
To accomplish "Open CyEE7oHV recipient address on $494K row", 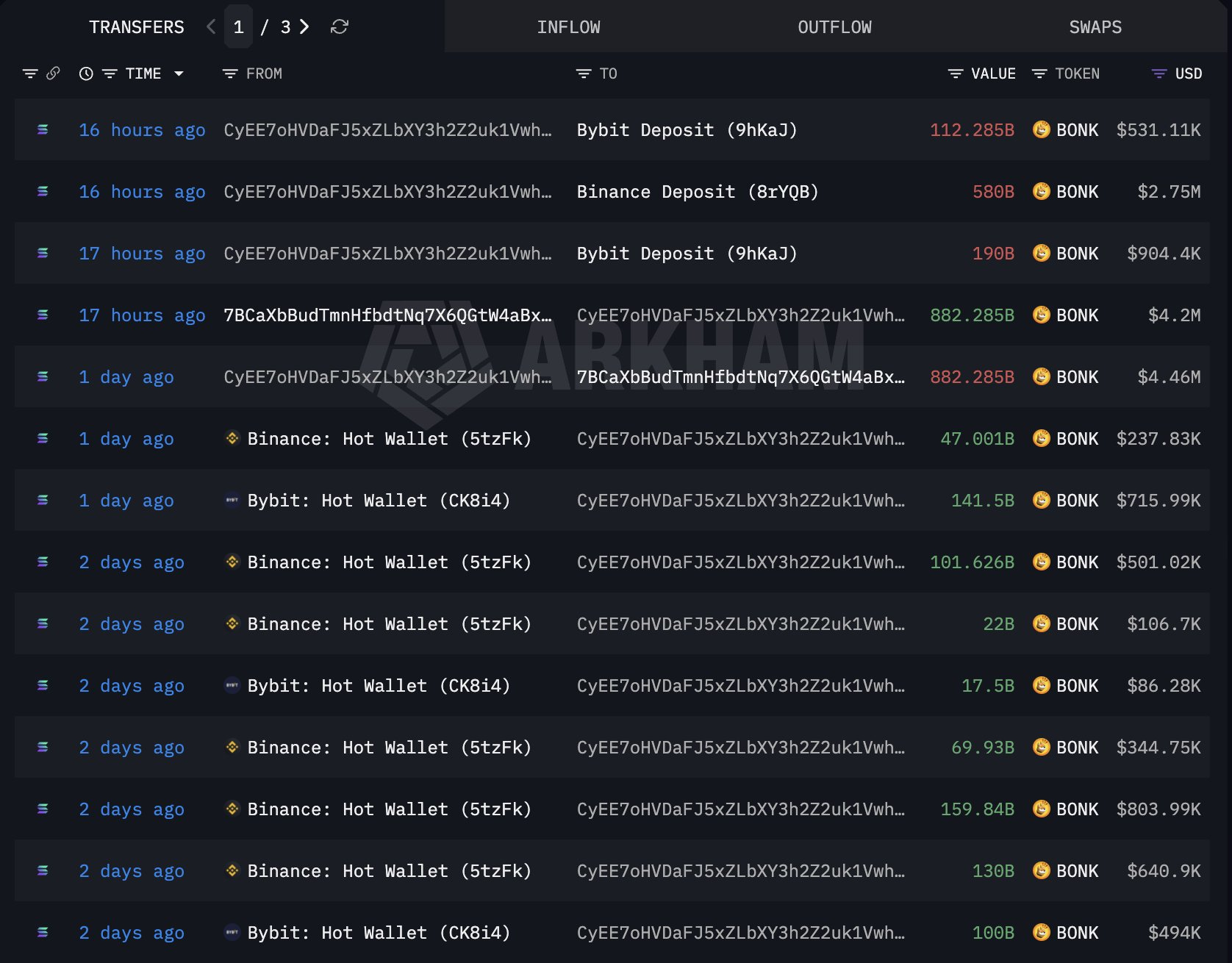I will [x=741, y=933].
